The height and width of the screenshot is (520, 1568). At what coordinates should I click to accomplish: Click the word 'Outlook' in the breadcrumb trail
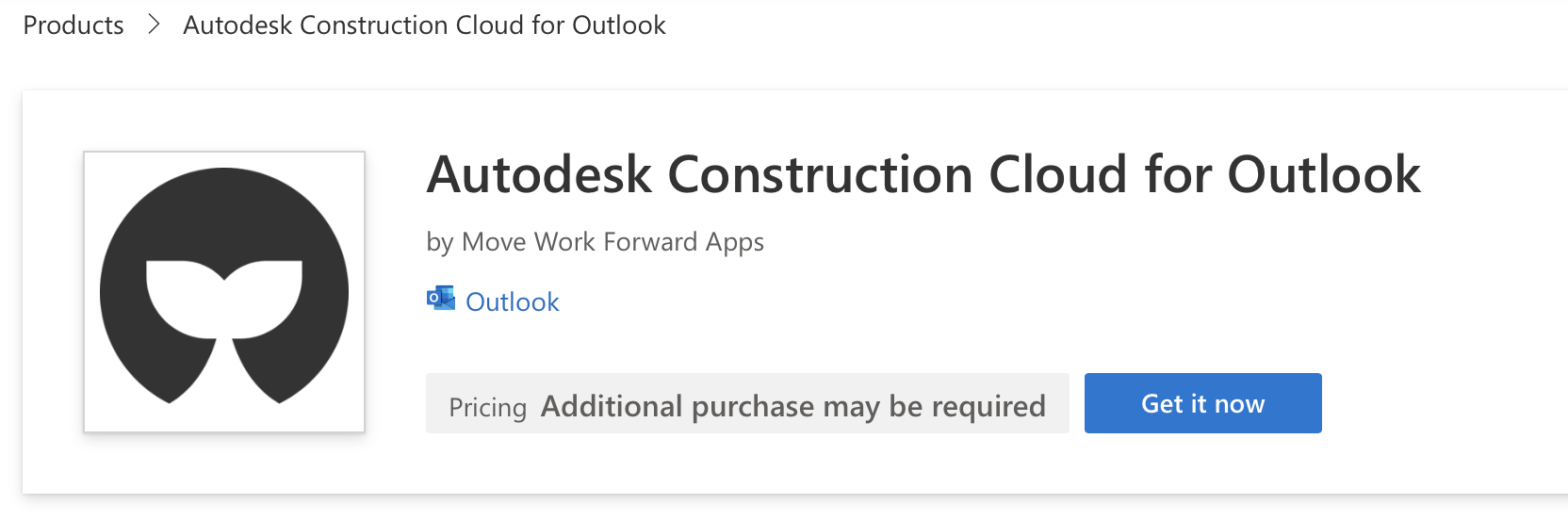click(x=618, y=25)
